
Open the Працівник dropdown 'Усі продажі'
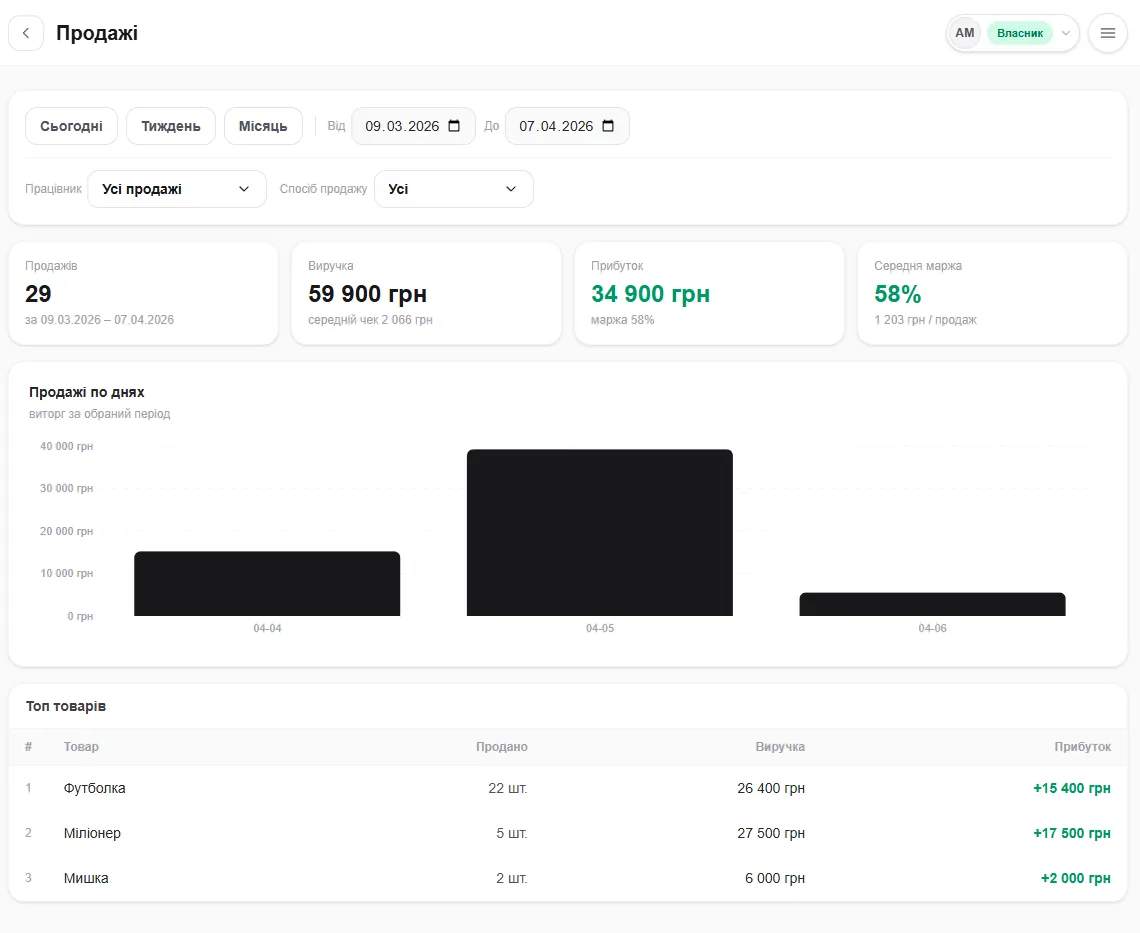tap(177, 189)
